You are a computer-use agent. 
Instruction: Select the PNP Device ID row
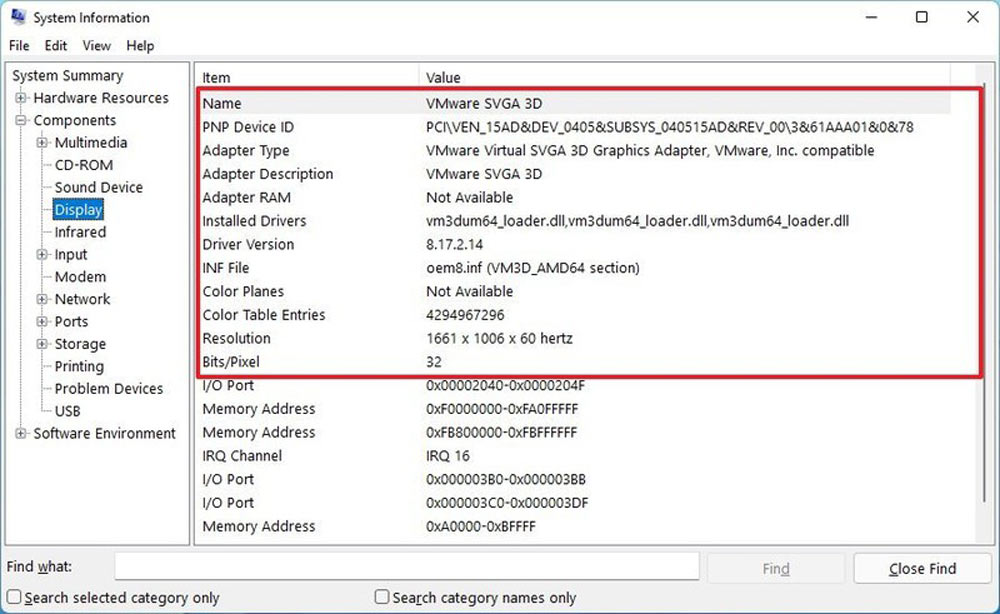573,127
